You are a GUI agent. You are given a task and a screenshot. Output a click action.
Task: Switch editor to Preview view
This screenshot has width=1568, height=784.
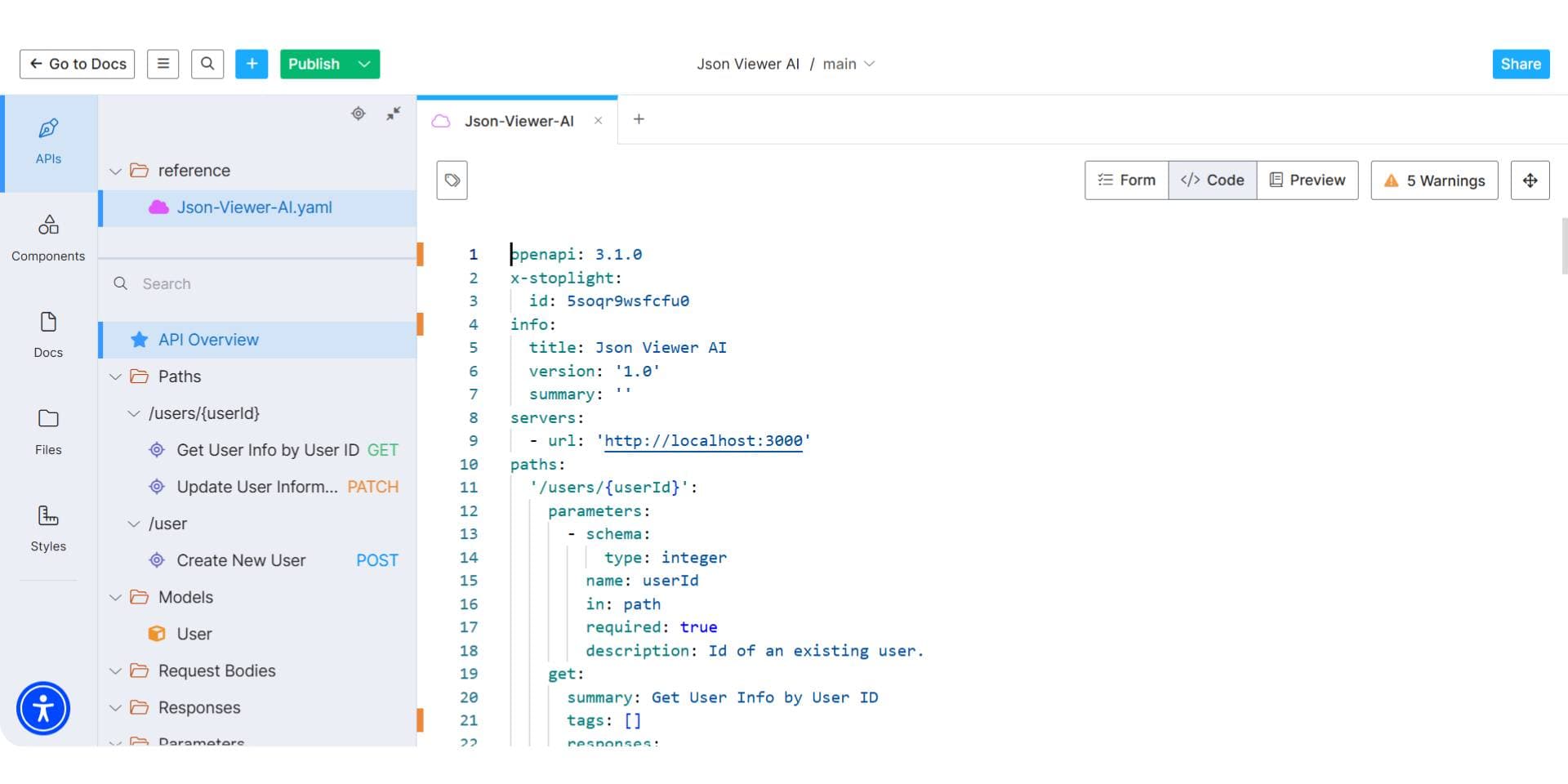tap(1307, 180)
